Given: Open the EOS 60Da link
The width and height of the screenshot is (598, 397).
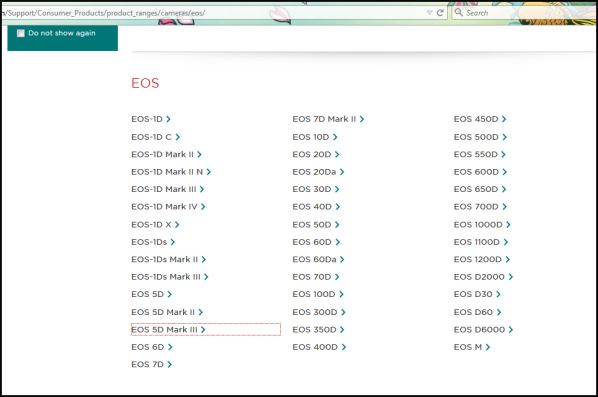Looking at the screenshot, I should pyautogui.click(x=318, y=259).
